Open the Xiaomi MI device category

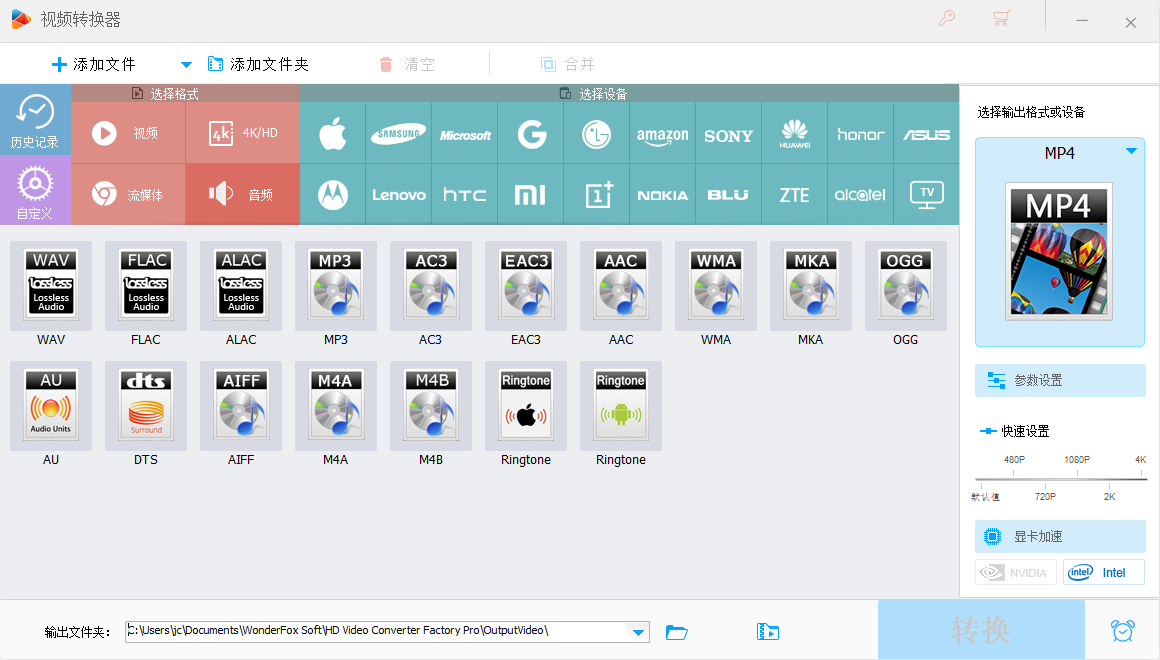tap(531, 195)
